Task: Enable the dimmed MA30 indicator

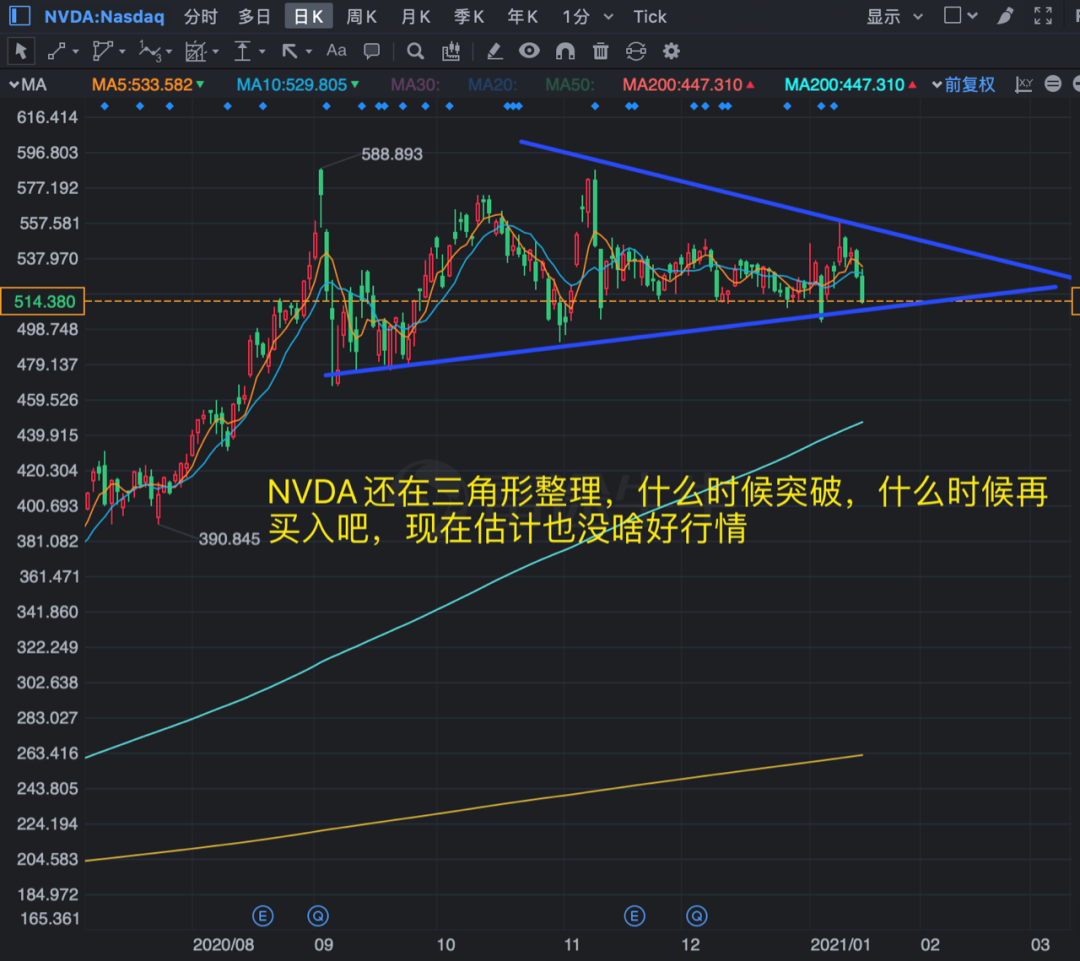Action: (x=415, y=85)
